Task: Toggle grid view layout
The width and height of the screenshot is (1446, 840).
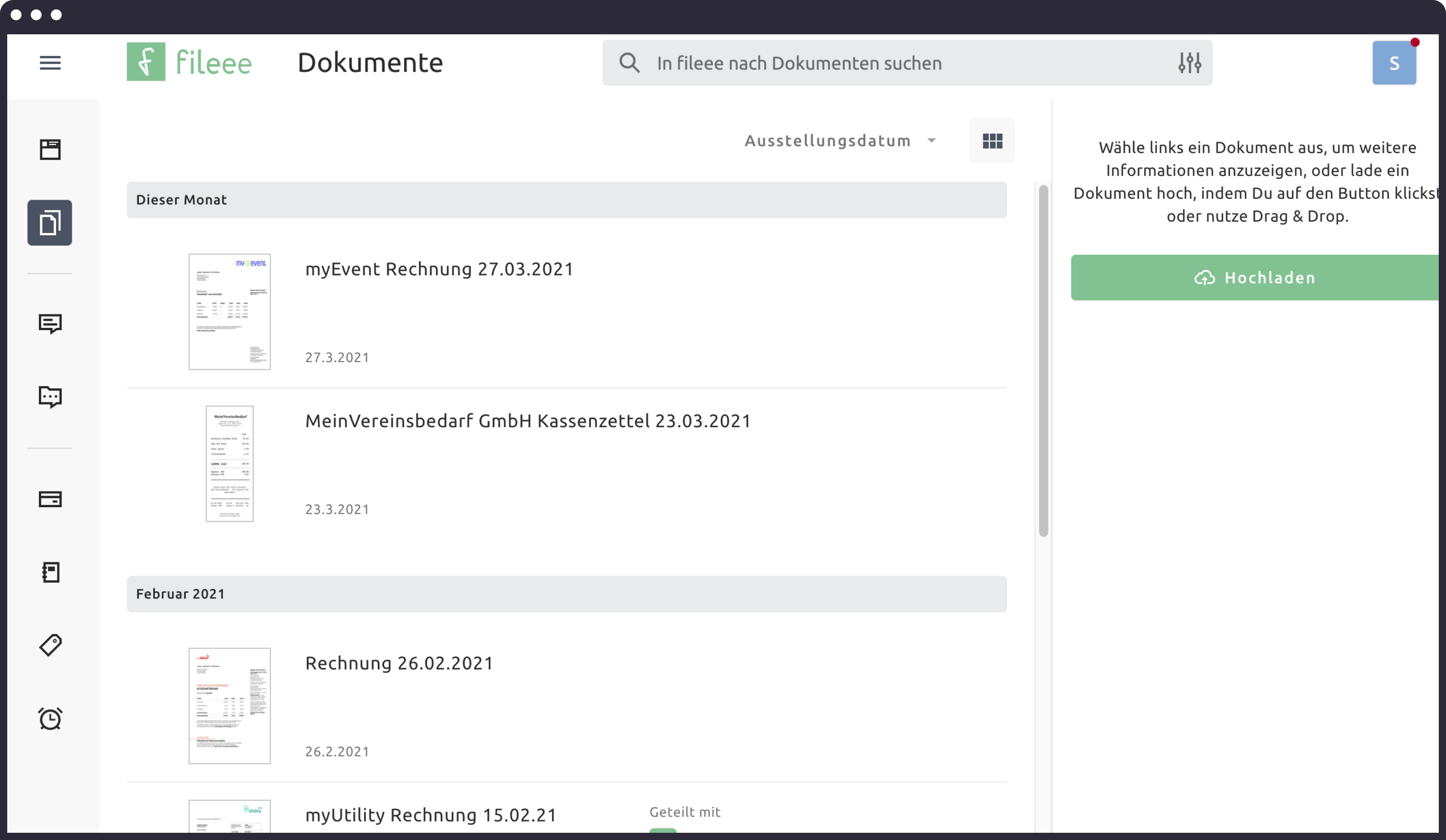Action: 992,140
